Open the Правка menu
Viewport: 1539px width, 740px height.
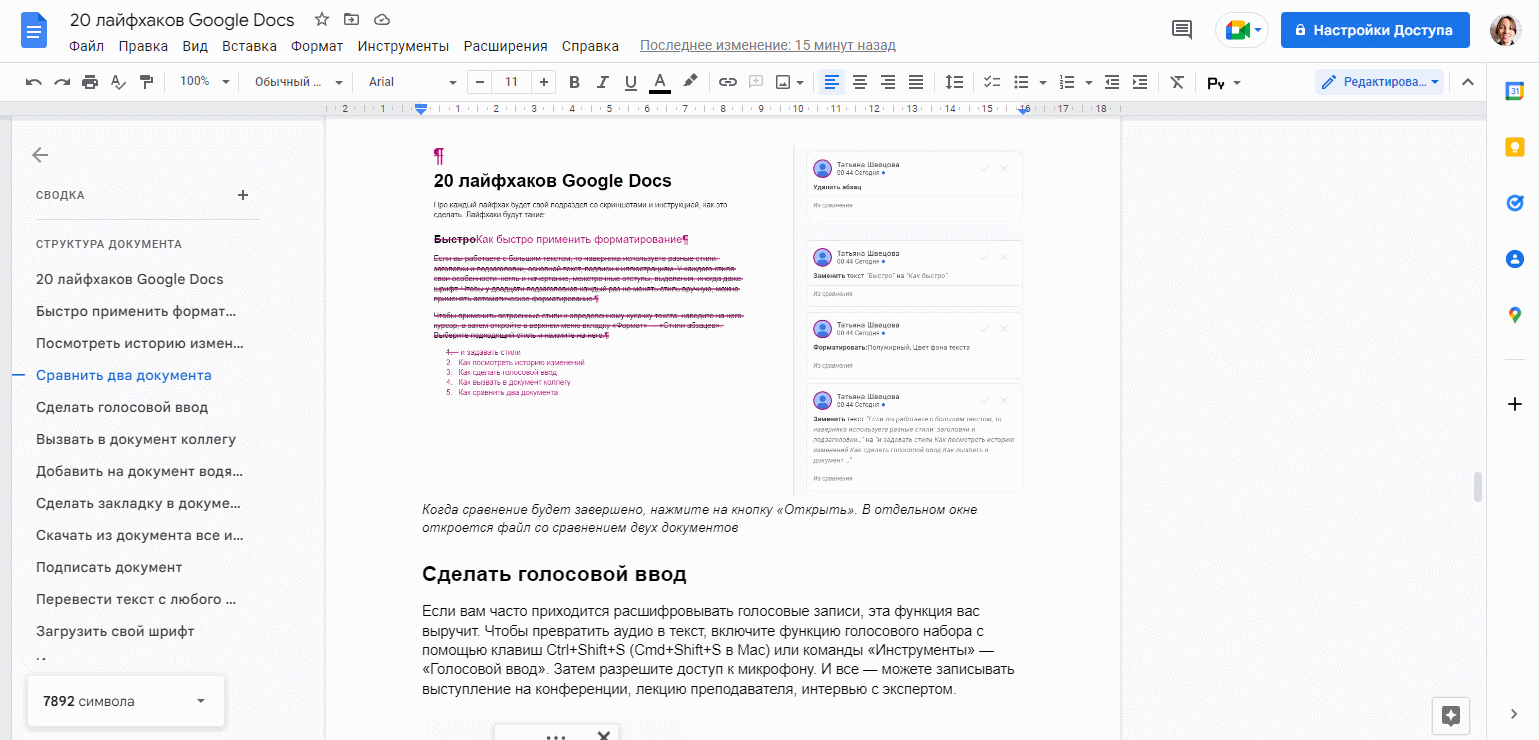tap(143, 46)
